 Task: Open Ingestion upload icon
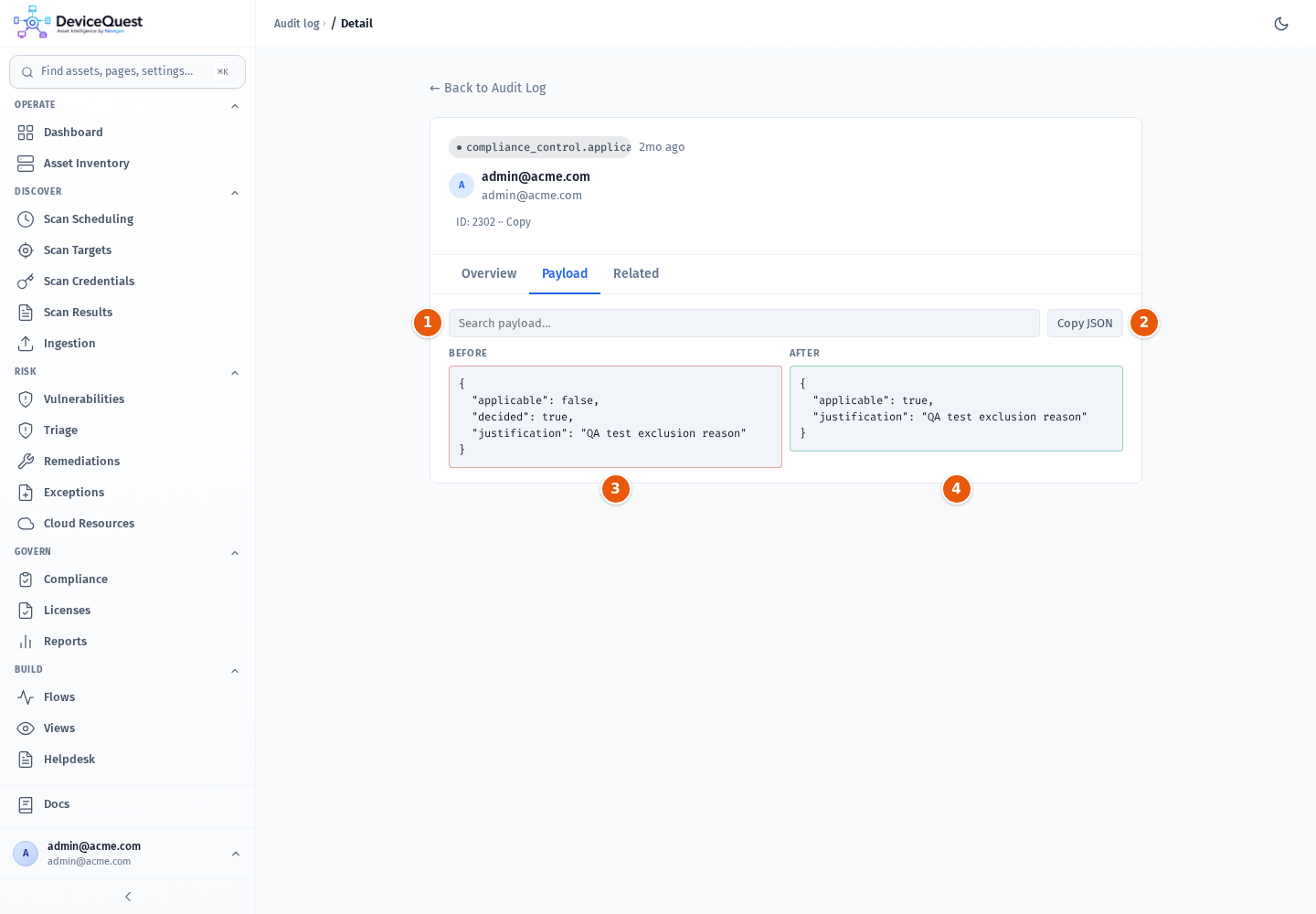point(26,344)
